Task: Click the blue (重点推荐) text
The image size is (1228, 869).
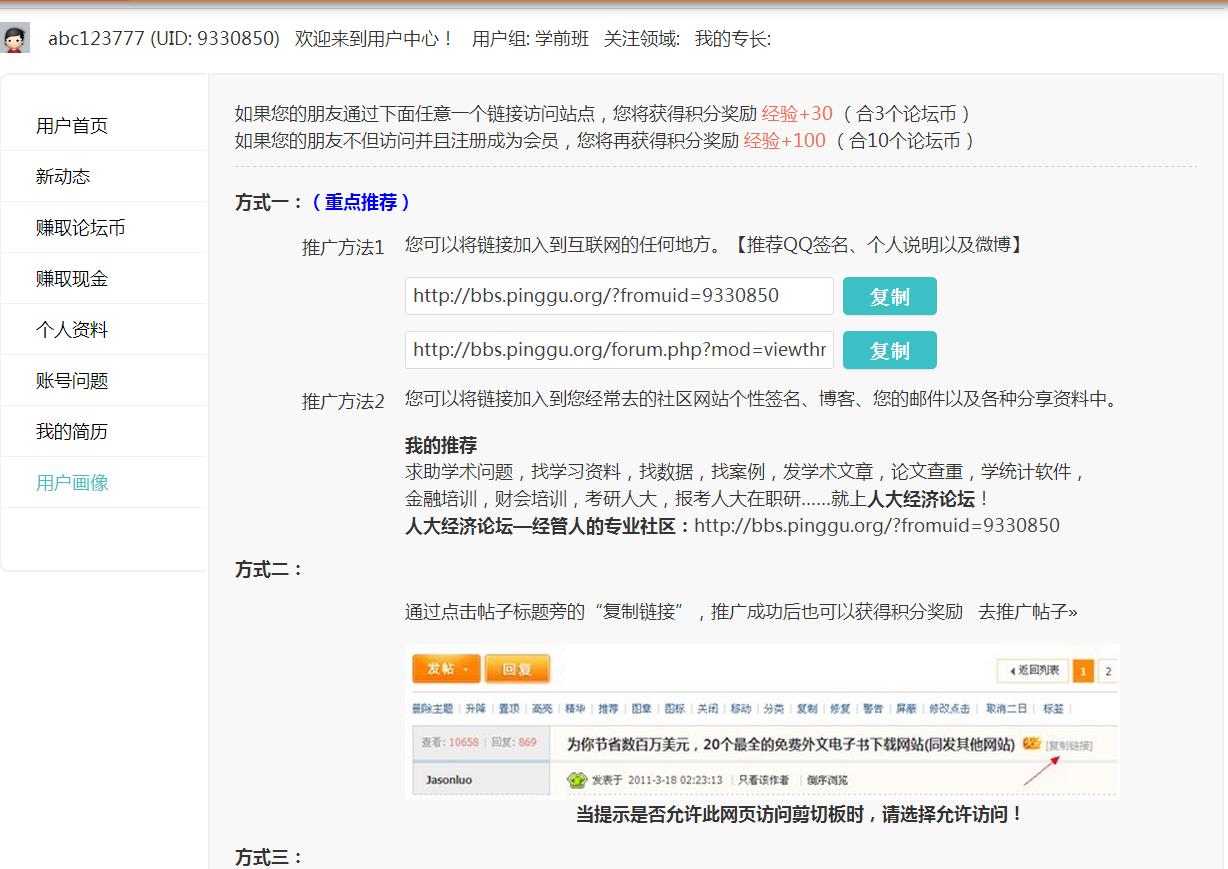Action: [x=361, y=203]
